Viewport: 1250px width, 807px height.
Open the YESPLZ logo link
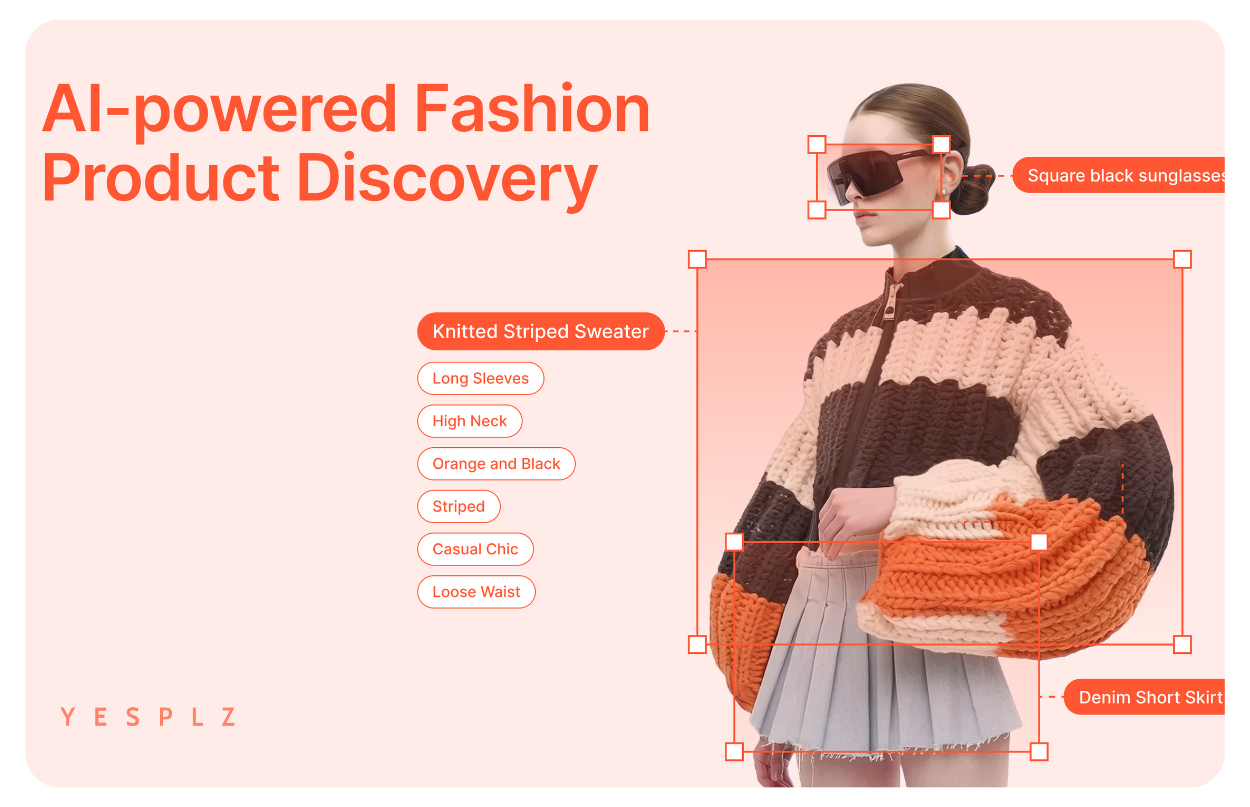tap(148, 717)
